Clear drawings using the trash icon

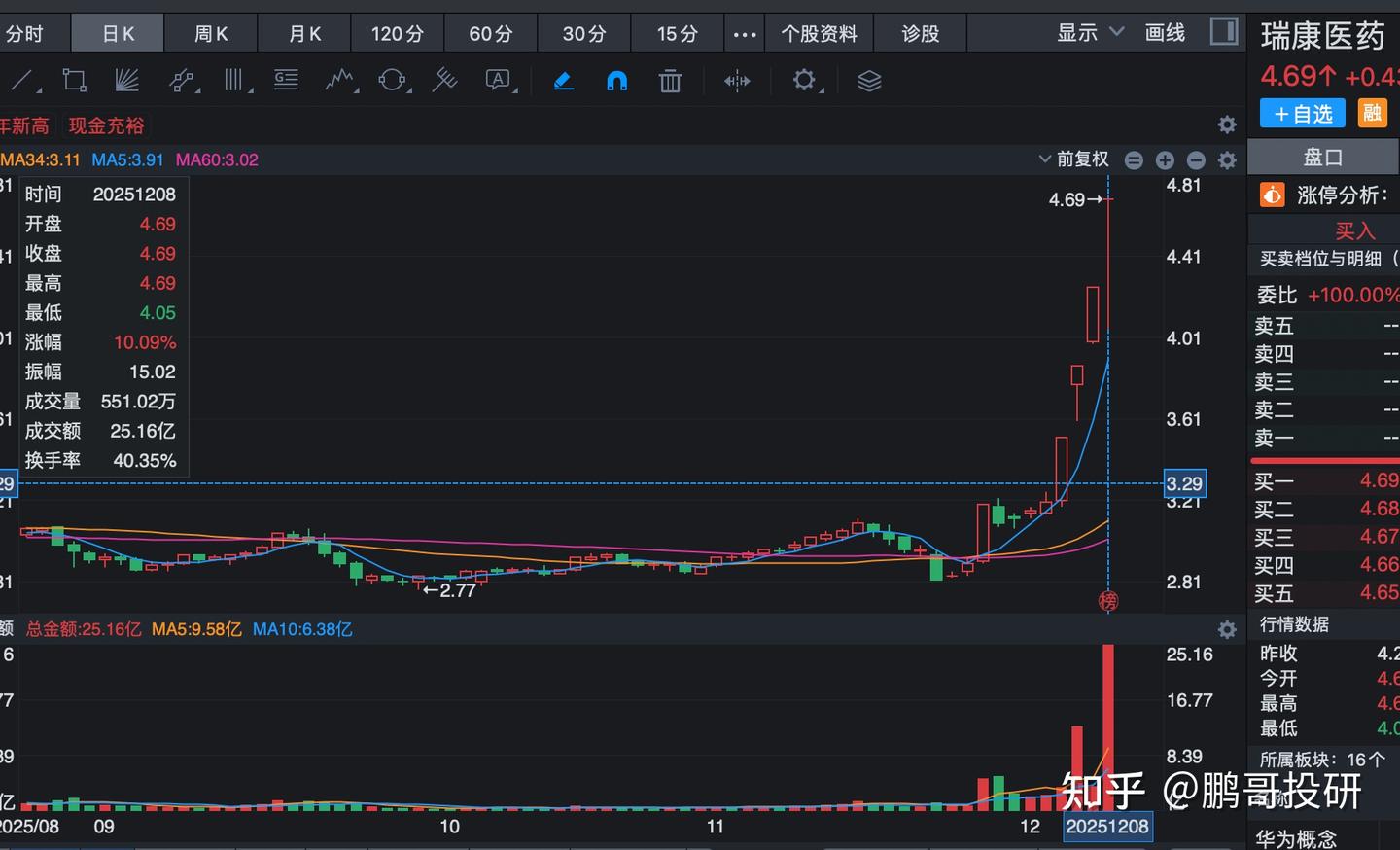(669, 80)
